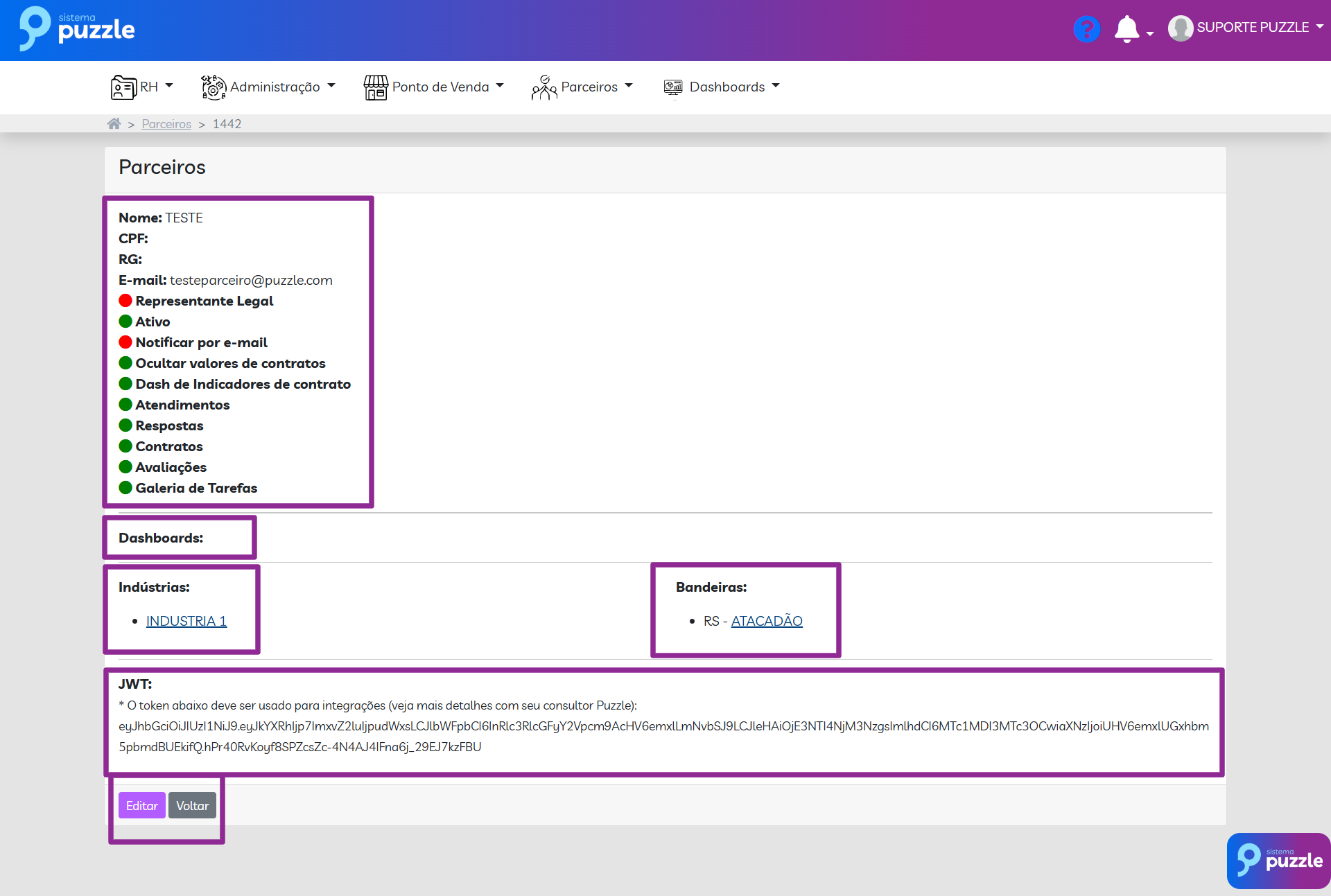Click the JWT token string
Viewport: 1331px width, 896px height.
663,737
